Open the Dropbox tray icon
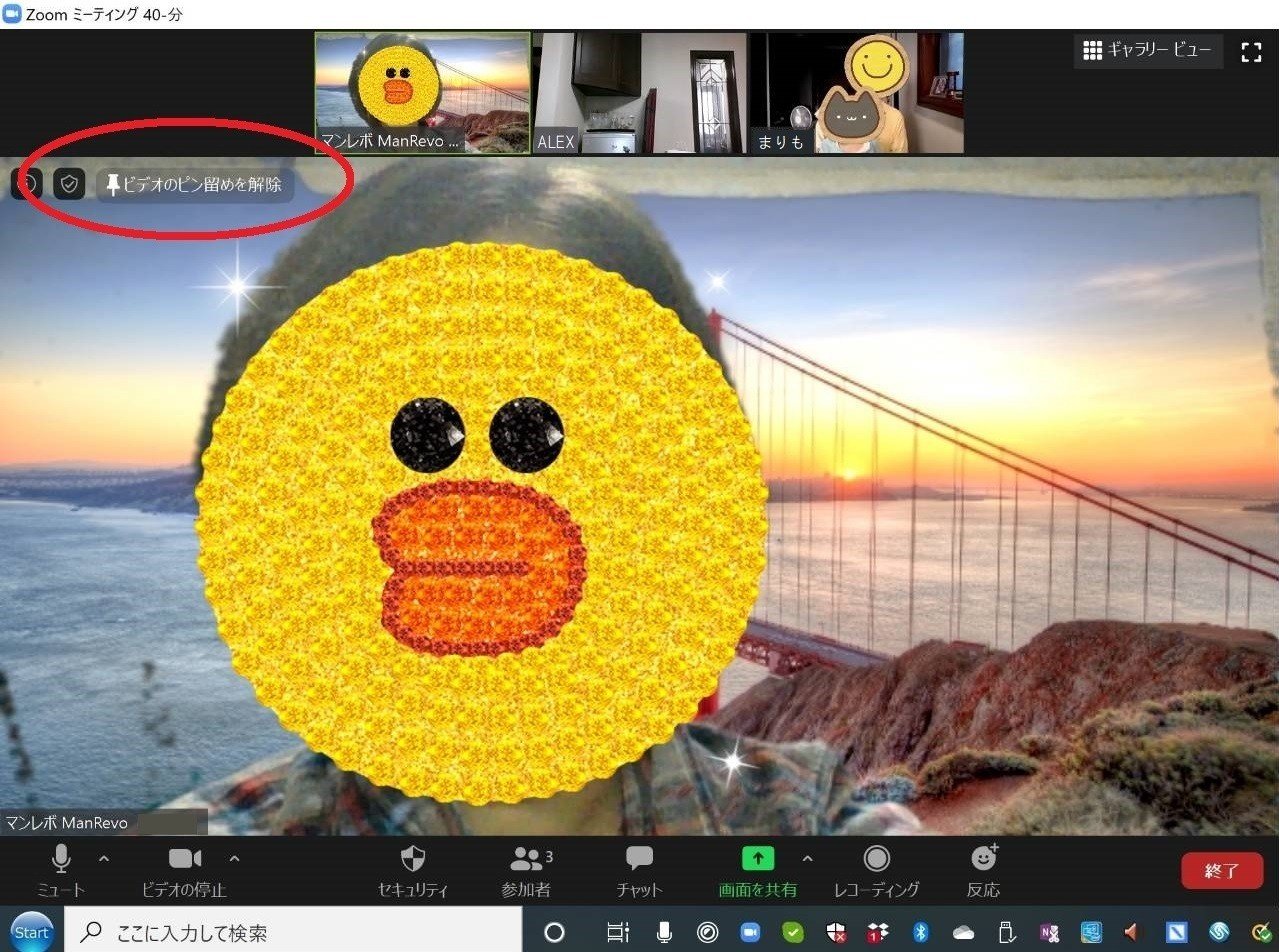This screenshot has height=952, width=1279. pos(878,933)
